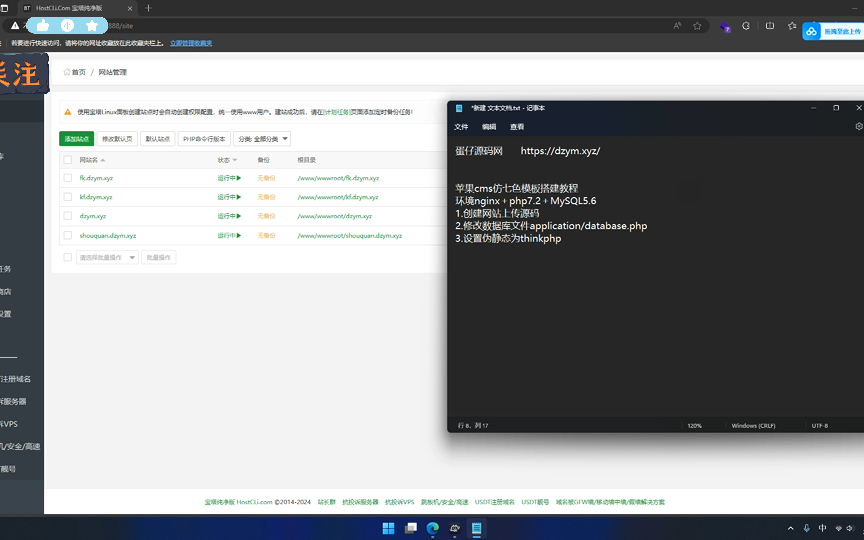Screen dimensions: 864x540
Task: Toggle running status of fk.dzym.xyz
Action: (229, 178)
